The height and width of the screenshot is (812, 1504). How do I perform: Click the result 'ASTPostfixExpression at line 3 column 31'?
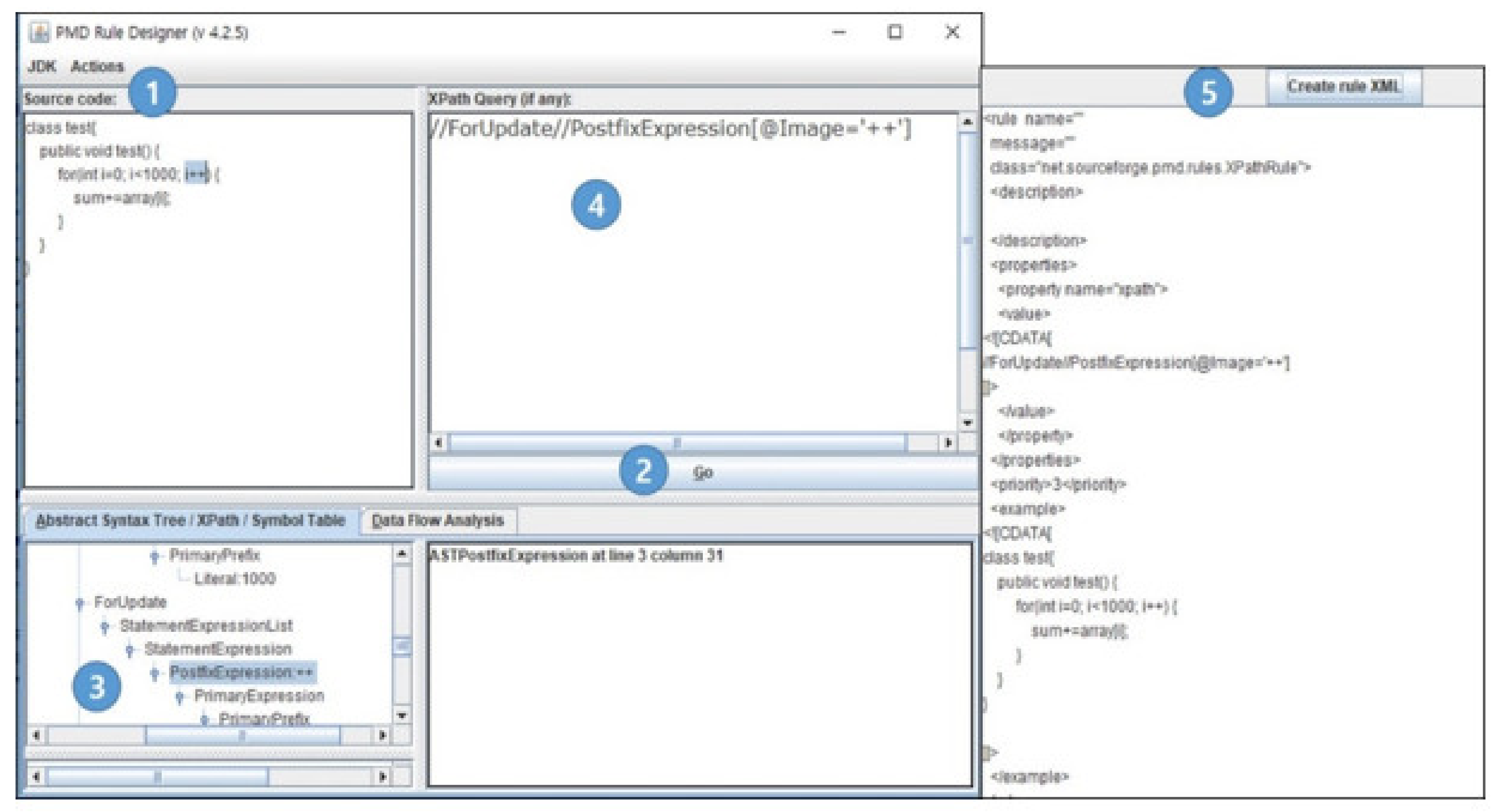coord(576,555)
